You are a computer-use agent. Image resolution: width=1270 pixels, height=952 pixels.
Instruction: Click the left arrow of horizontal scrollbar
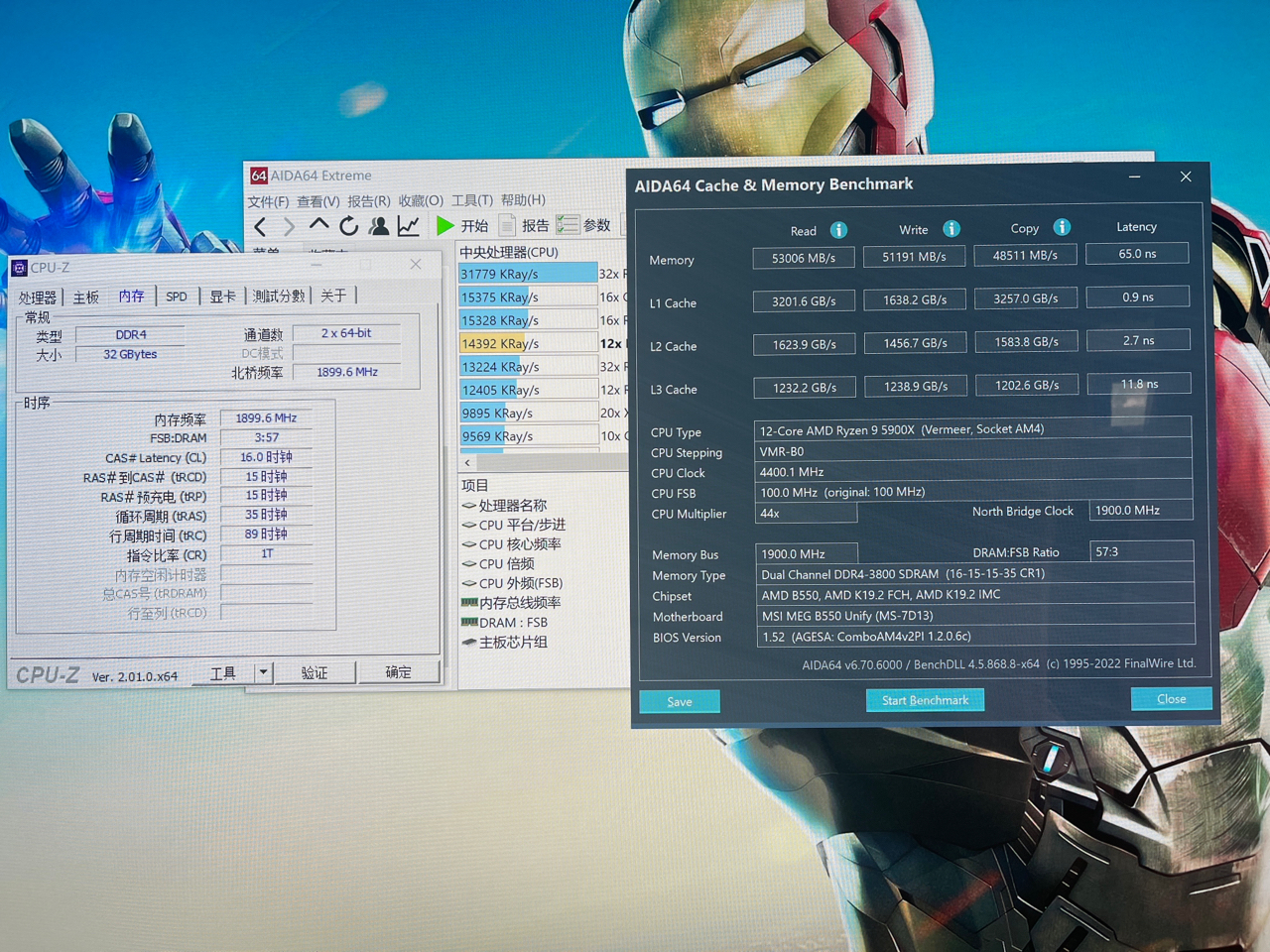[x=467, y=462]
